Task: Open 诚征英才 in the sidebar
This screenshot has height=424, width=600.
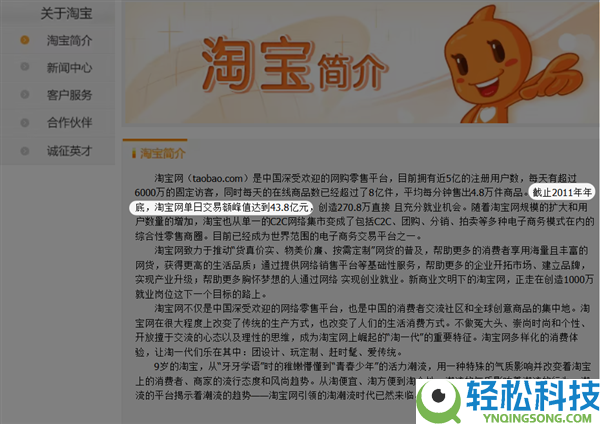Action: pos(69,151)
